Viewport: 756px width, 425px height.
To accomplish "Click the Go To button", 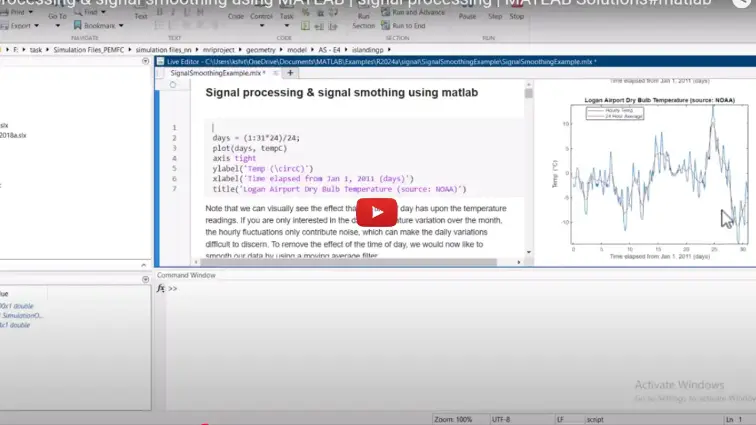I will (x=58, y=16).
